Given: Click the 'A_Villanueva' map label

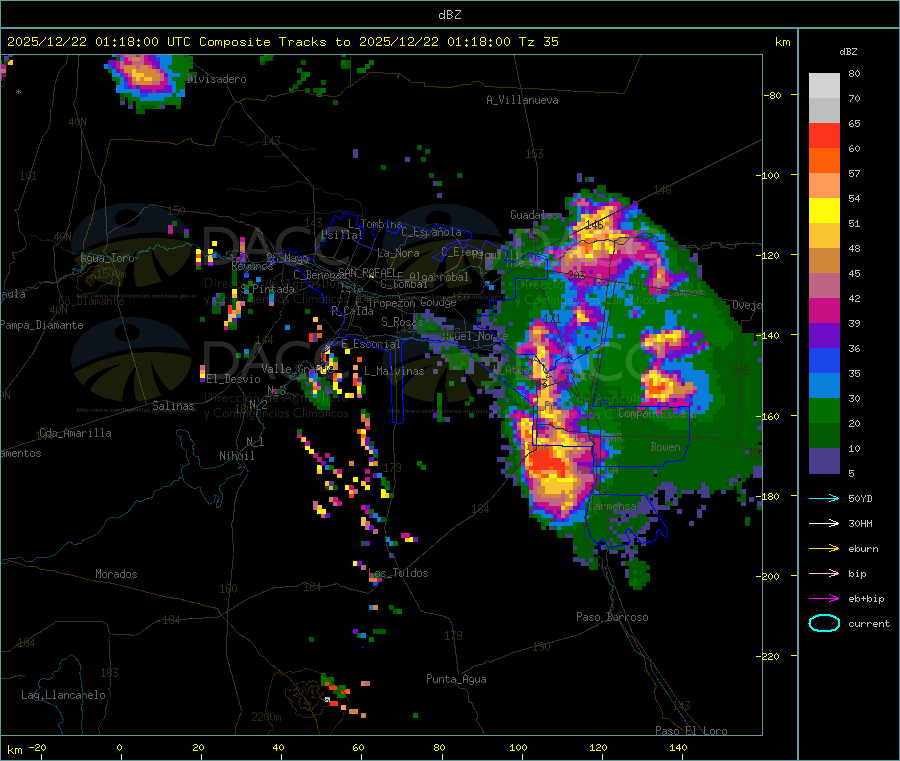Looking at the screenshot, I should point(522,100).
